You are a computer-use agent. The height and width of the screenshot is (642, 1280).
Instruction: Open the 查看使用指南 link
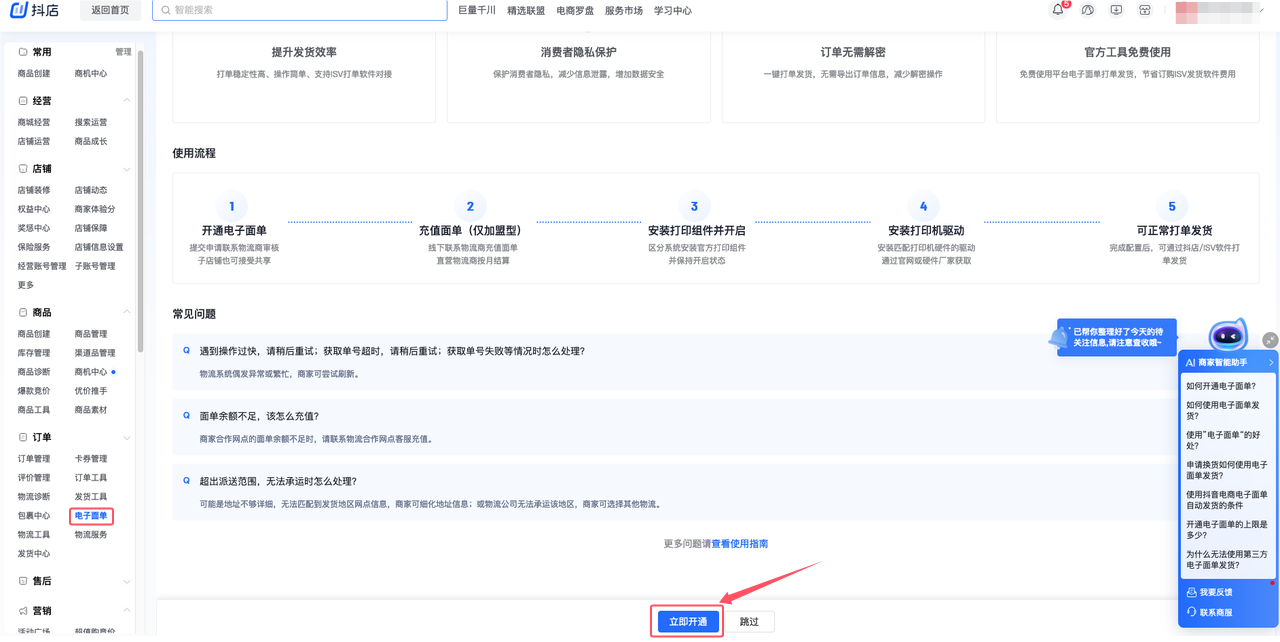click(x=740, y=544)
